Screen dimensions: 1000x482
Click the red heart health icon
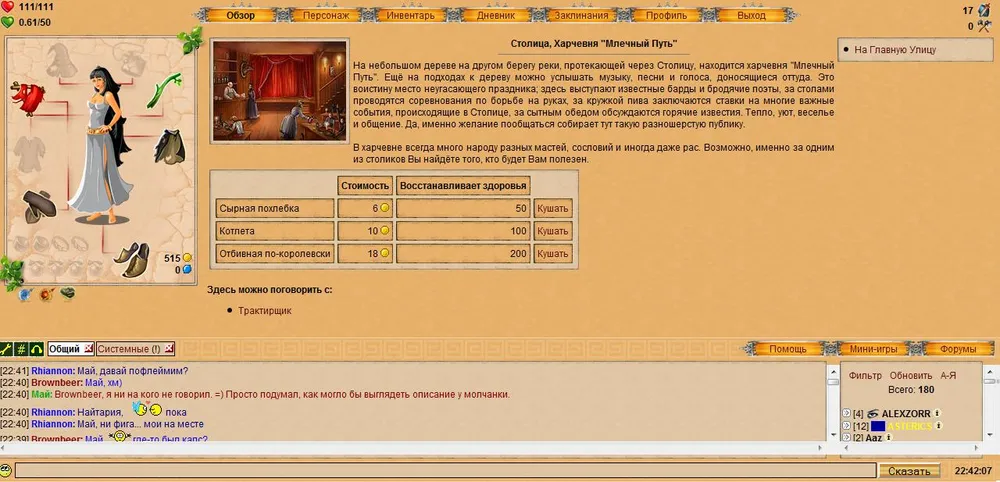tap(7, 7)
